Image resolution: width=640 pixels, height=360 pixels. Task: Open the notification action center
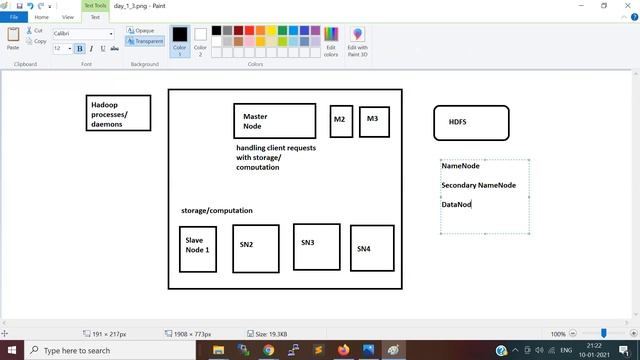(623, 350)
